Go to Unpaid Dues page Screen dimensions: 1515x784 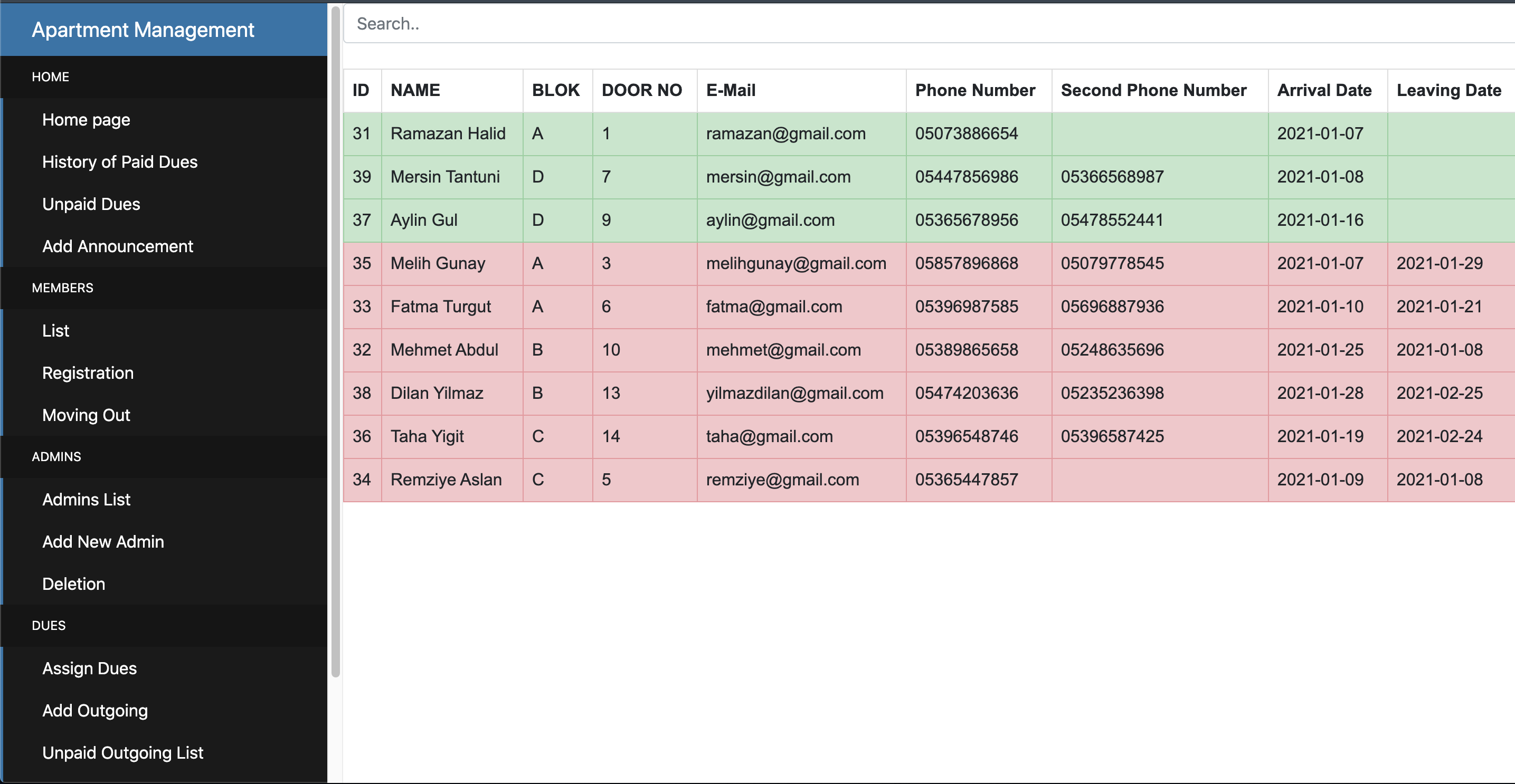(x=91, y=205)
